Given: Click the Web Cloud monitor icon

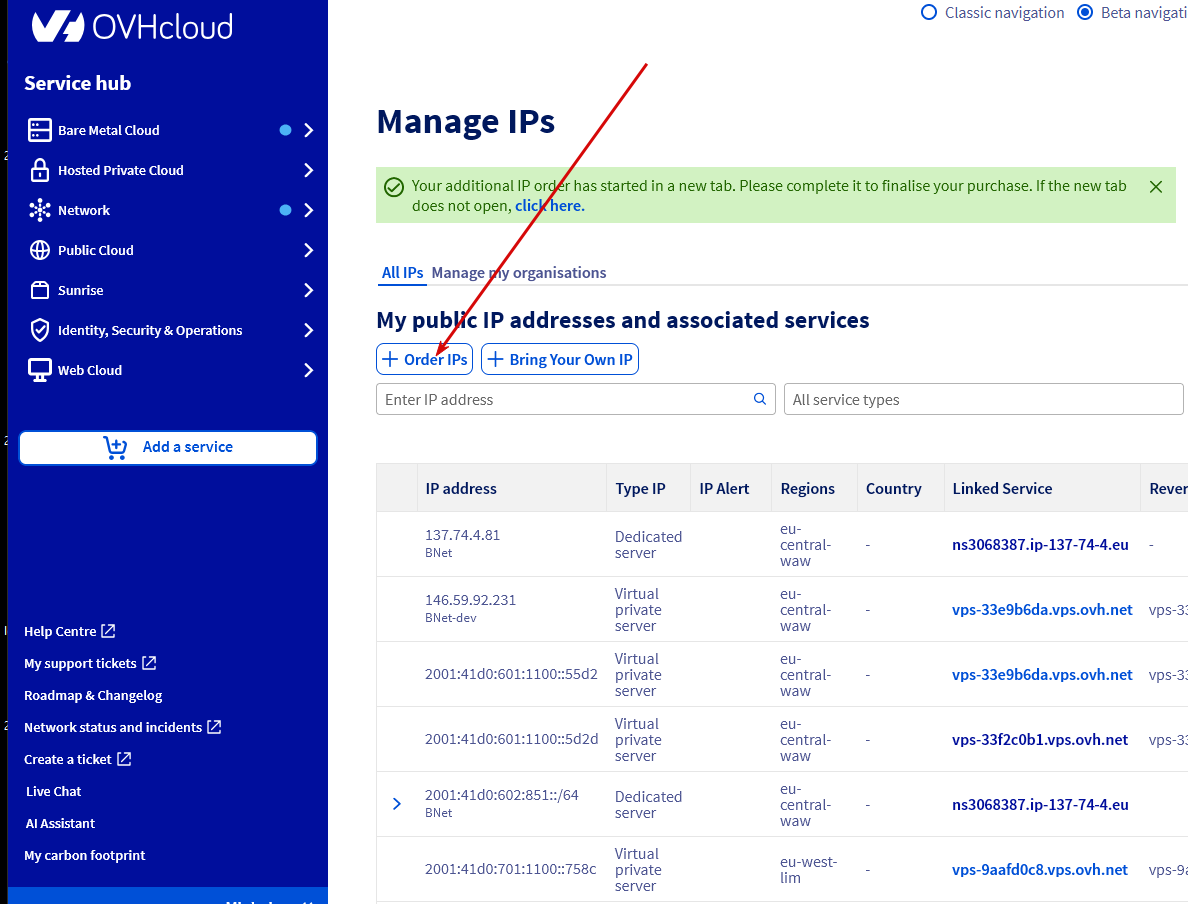Looking at the screenshot, I should 39,370.
